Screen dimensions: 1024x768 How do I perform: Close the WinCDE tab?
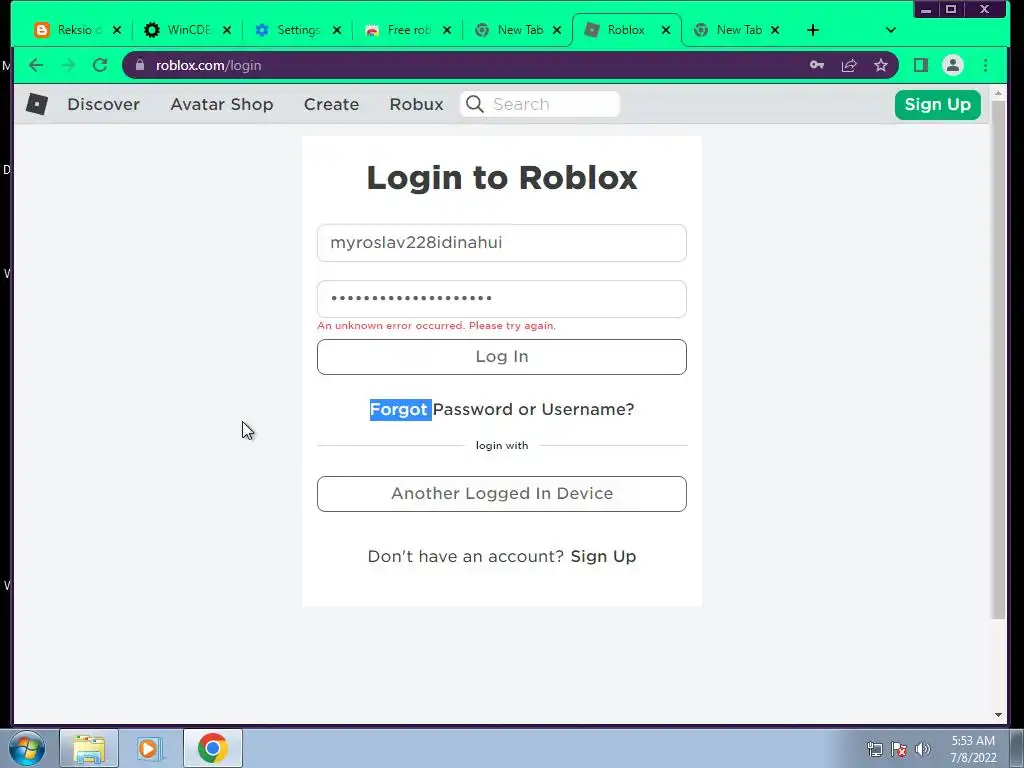click(x=227, y=30)
